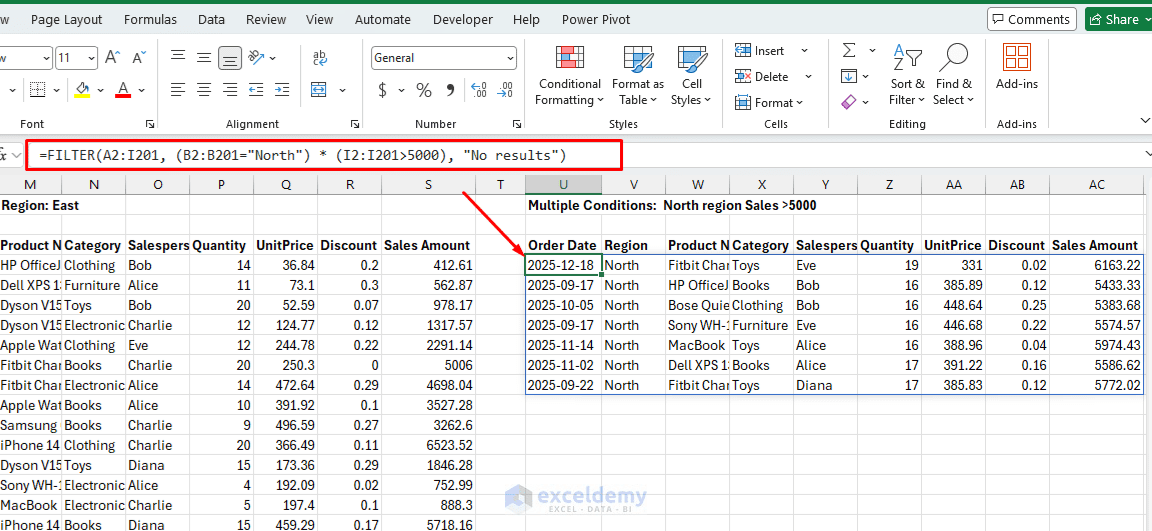The image size is (1152, 531).
Task: Open Font settings dialog launcher
Action: click(x=150, y=124)
